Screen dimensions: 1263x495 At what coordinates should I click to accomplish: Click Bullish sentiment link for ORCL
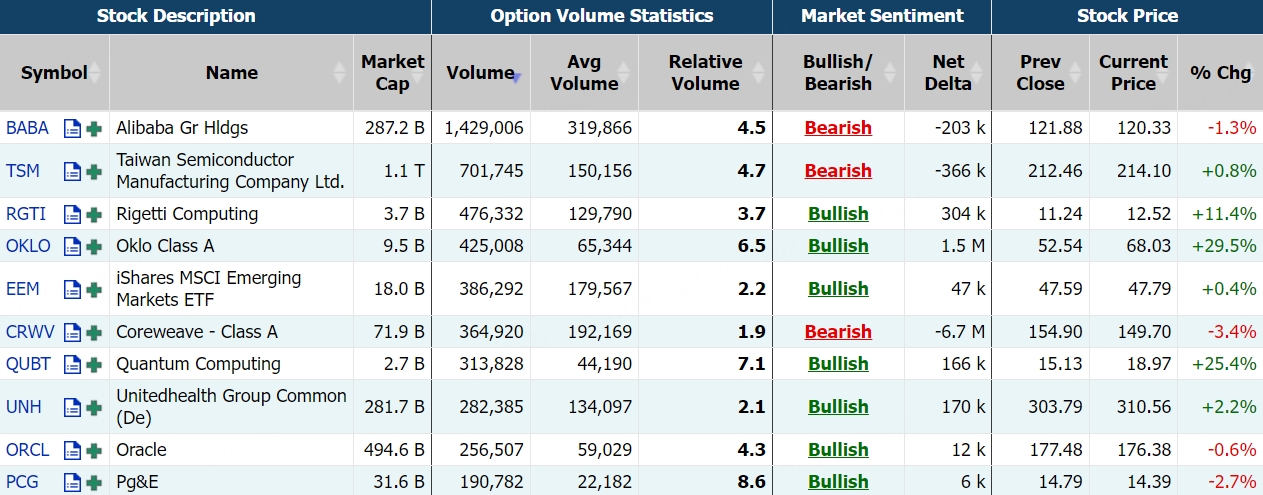coord(838,450)
